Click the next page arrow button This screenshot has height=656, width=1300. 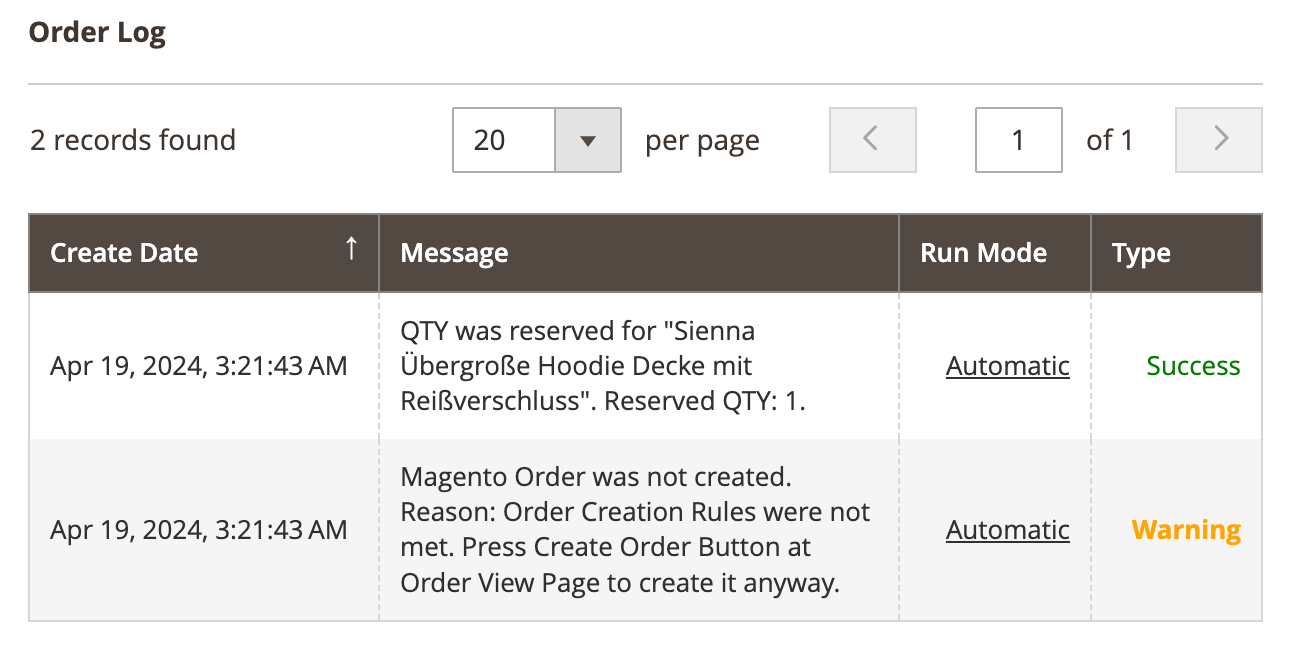tap(1218, 140)
